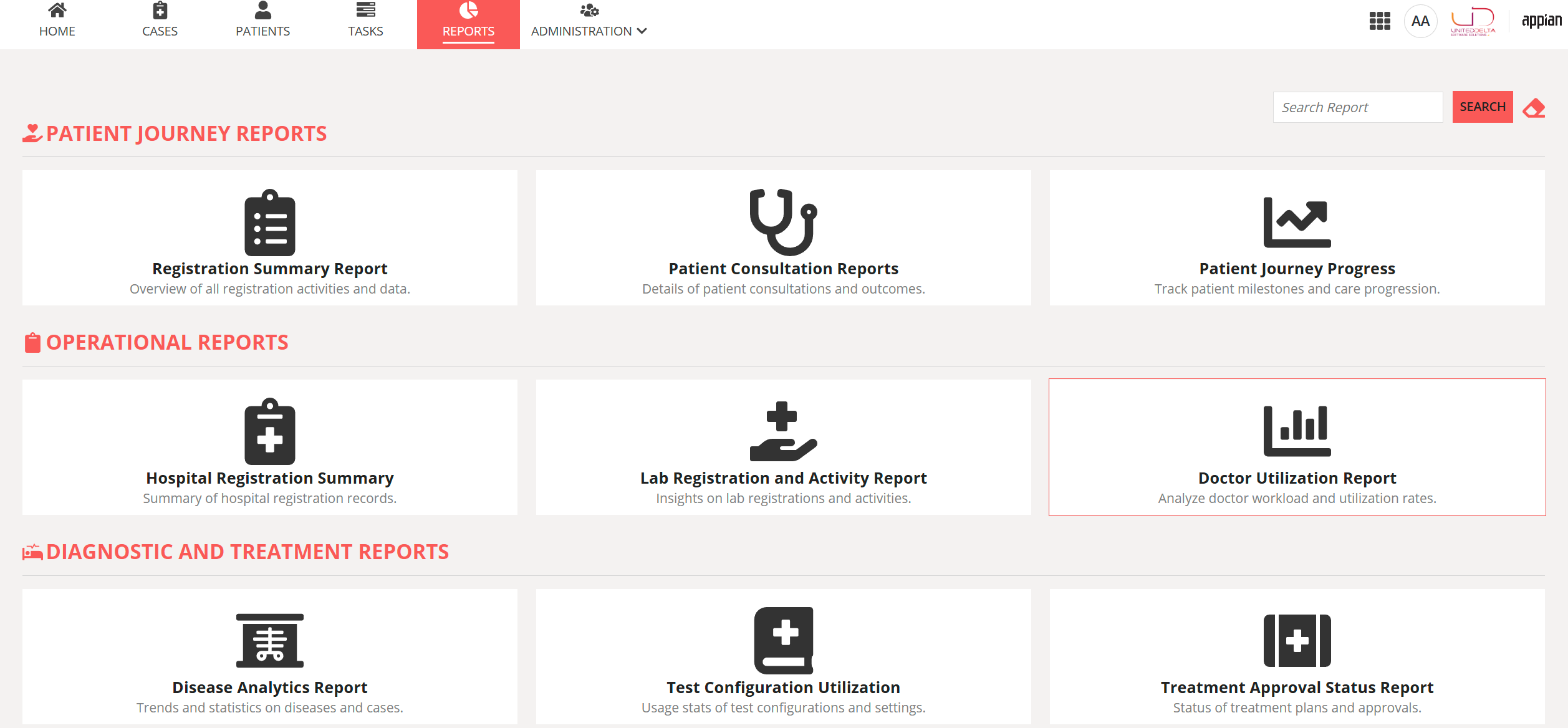Click the Appian logo

point(1541,21)
